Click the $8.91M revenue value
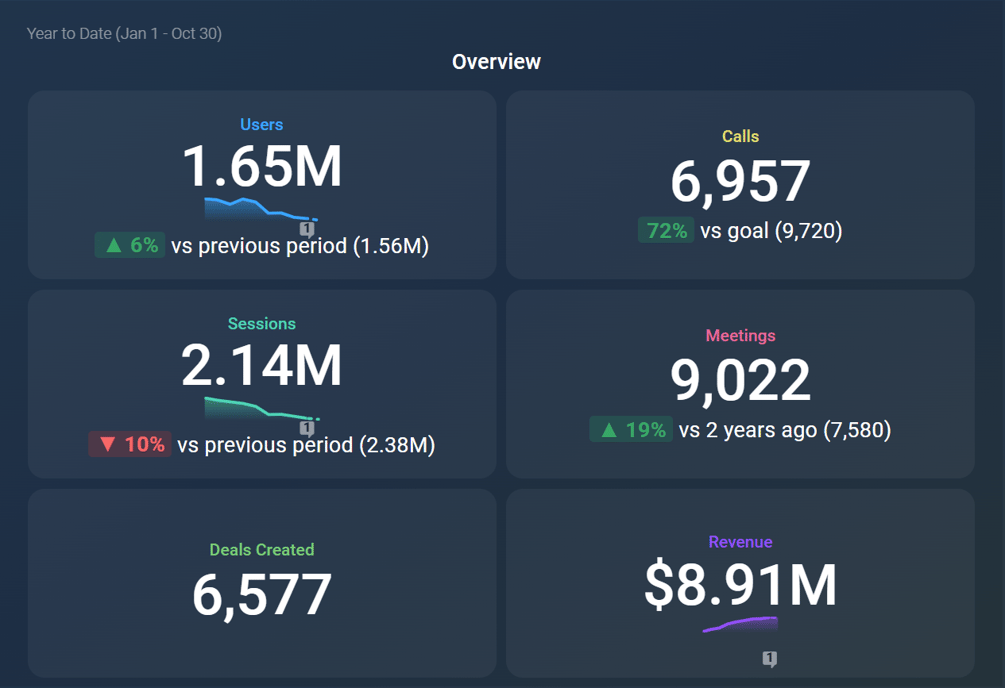1005x688 pixels. coord(740,588)
